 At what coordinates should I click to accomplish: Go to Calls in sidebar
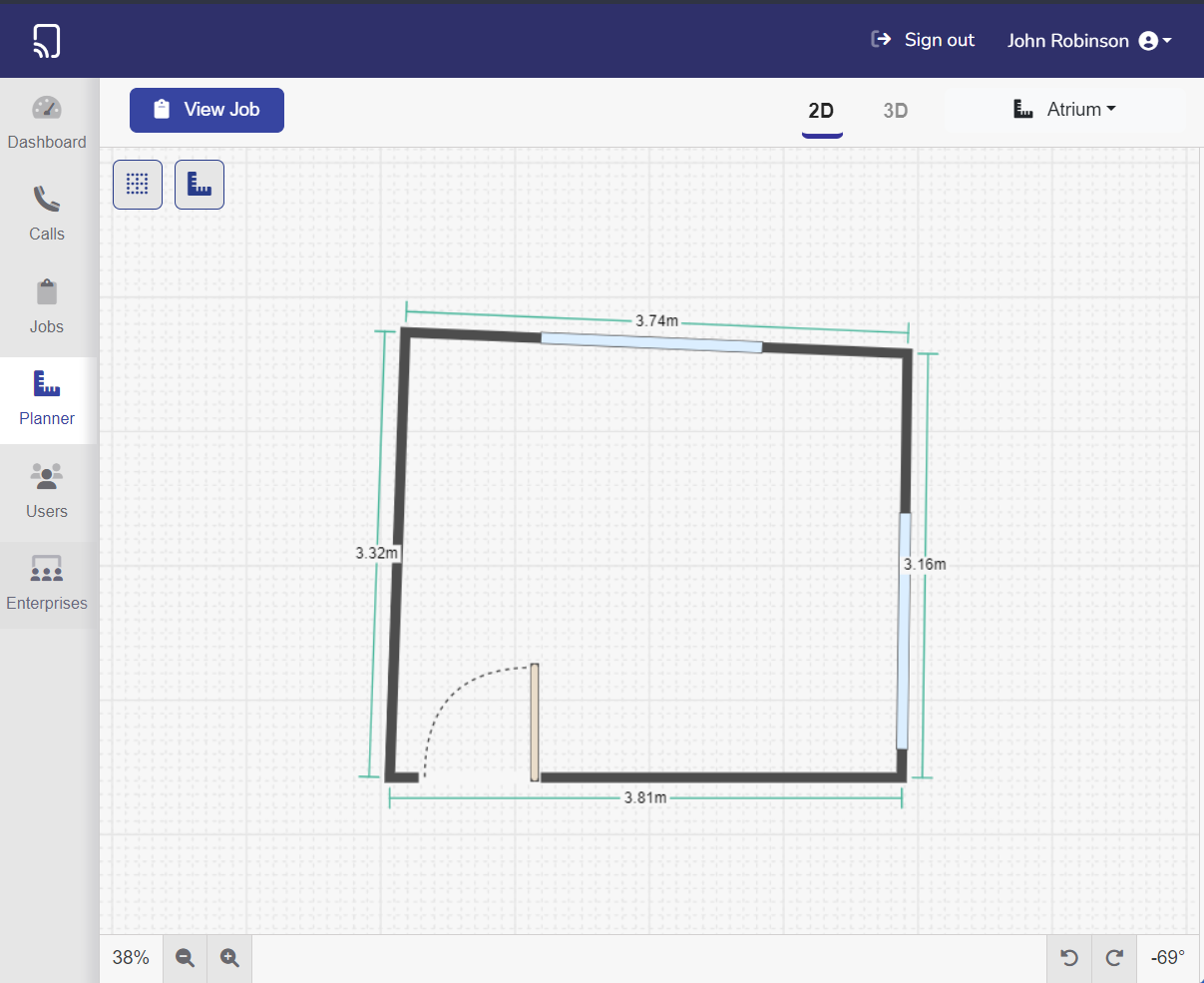[x=47, y=215]
